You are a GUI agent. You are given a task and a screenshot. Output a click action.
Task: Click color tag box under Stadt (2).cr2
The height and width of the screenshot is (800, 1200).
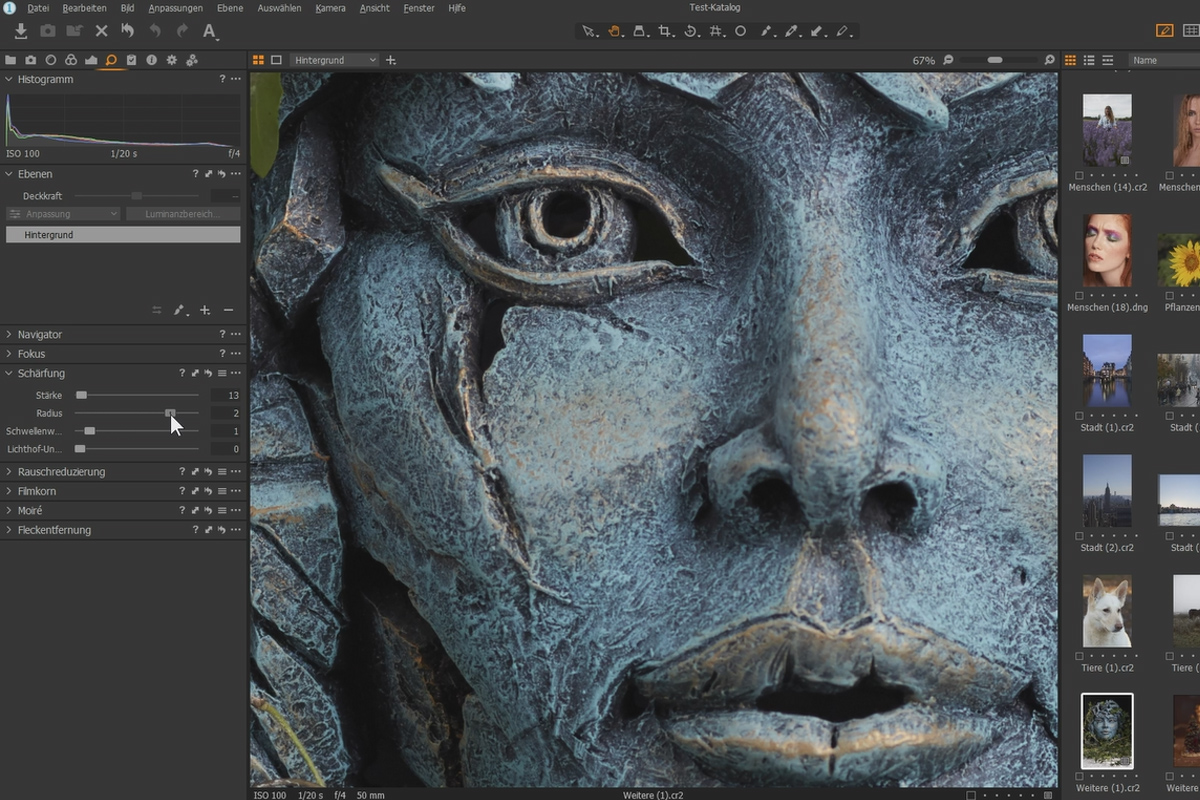click(1079, 536)
